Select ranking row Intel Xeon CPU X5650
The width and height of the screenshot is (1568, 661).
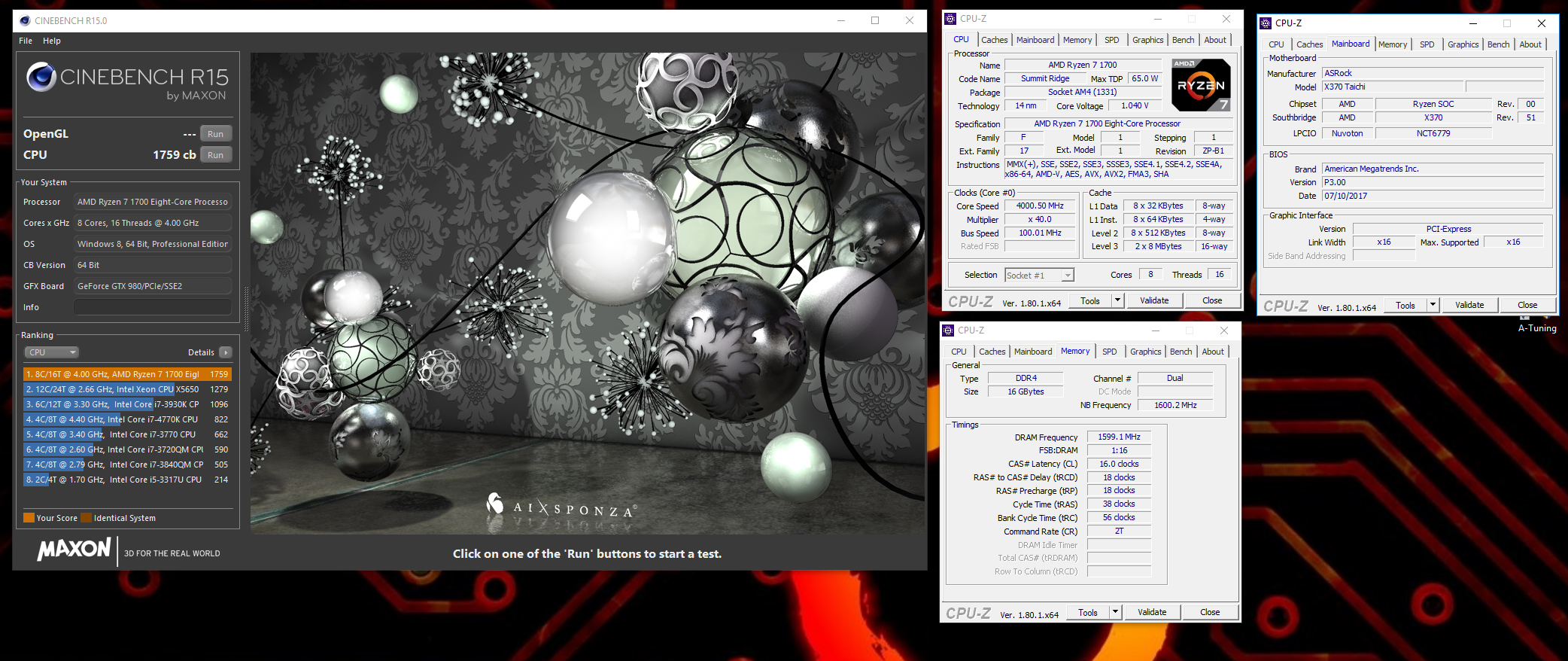tap(127, 389)
